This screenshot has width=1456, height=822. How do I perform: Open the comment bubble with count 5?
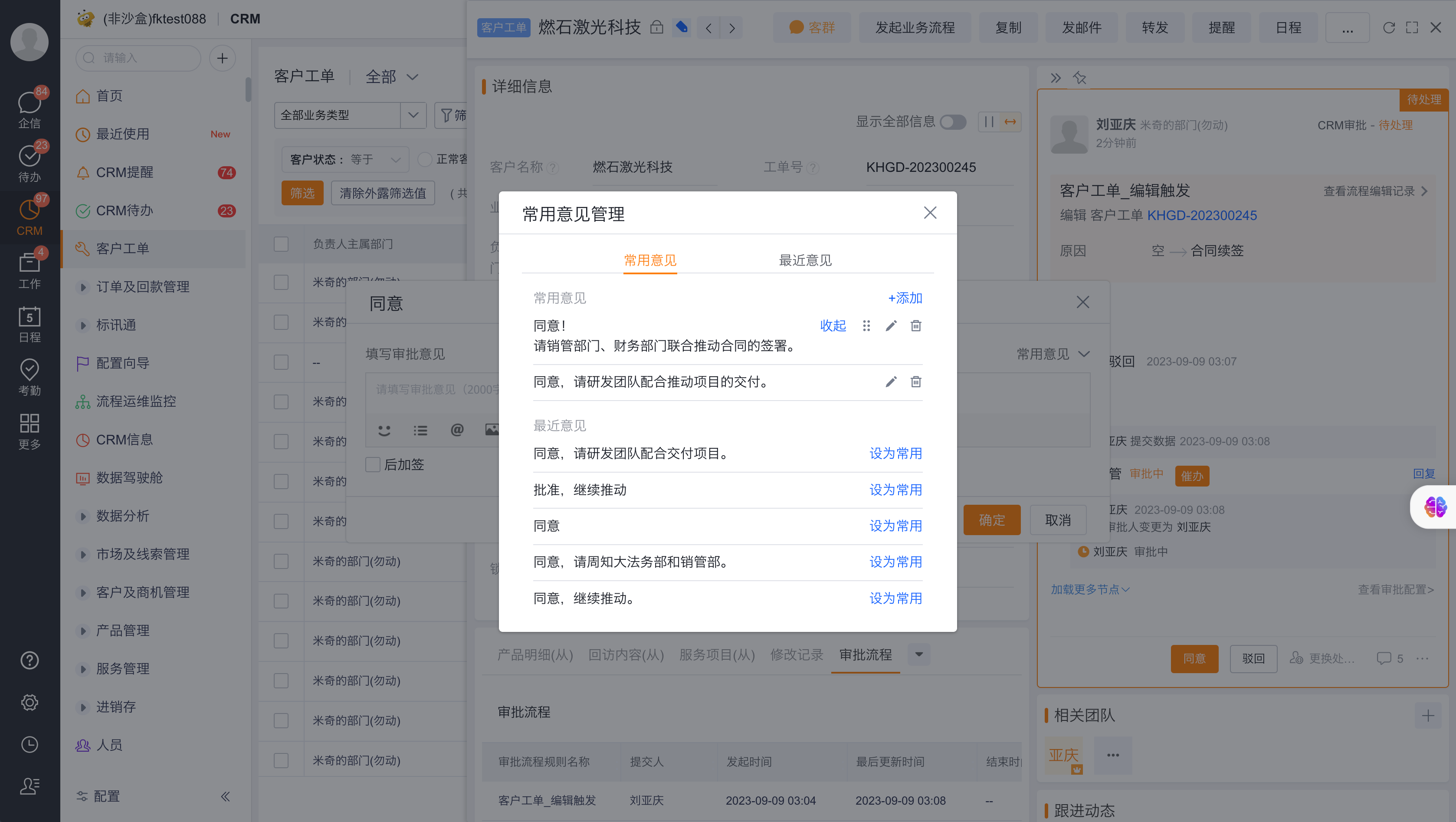1389,658
